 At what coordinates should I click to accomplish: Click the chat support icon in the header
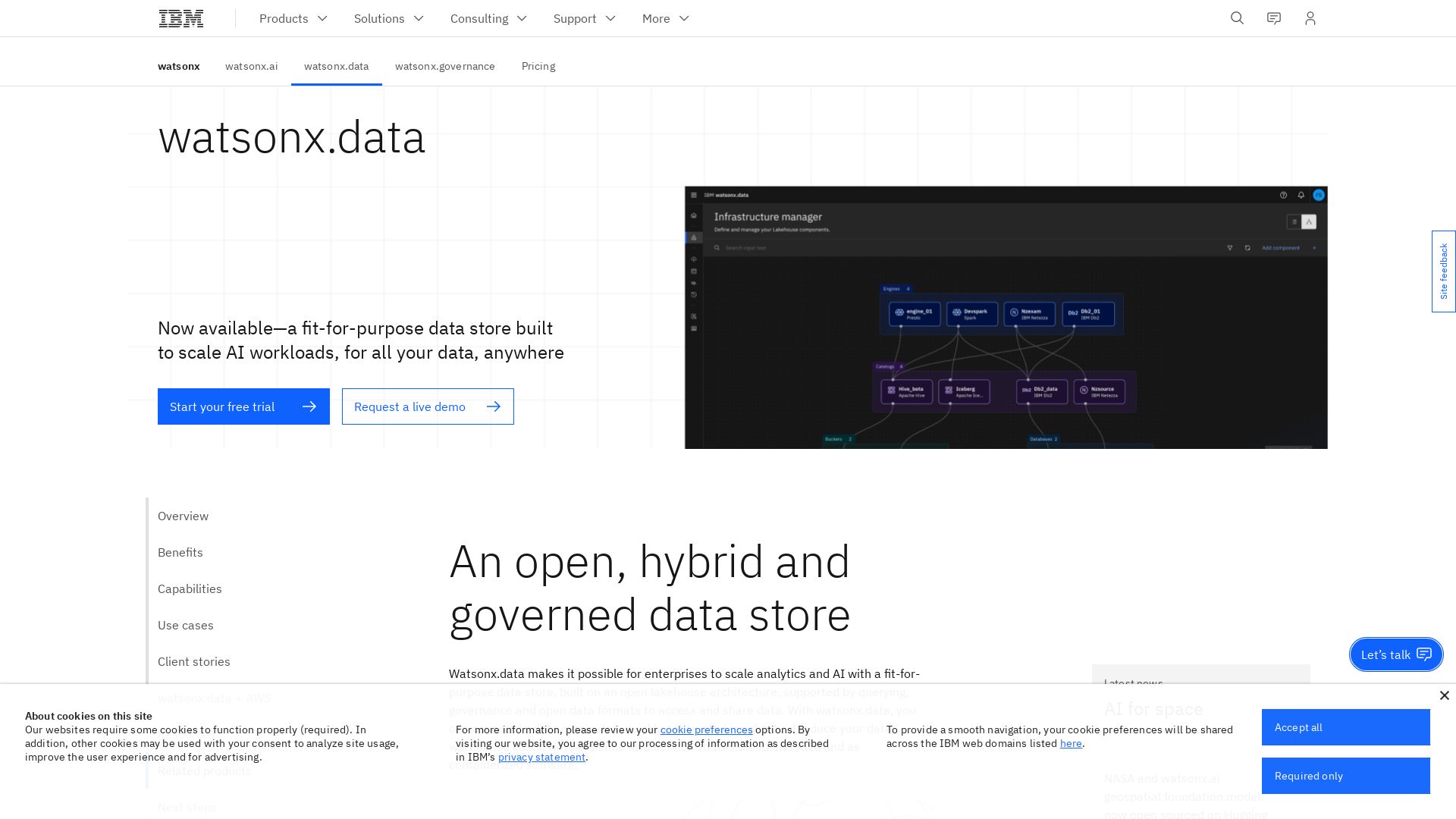point(1273,18)
